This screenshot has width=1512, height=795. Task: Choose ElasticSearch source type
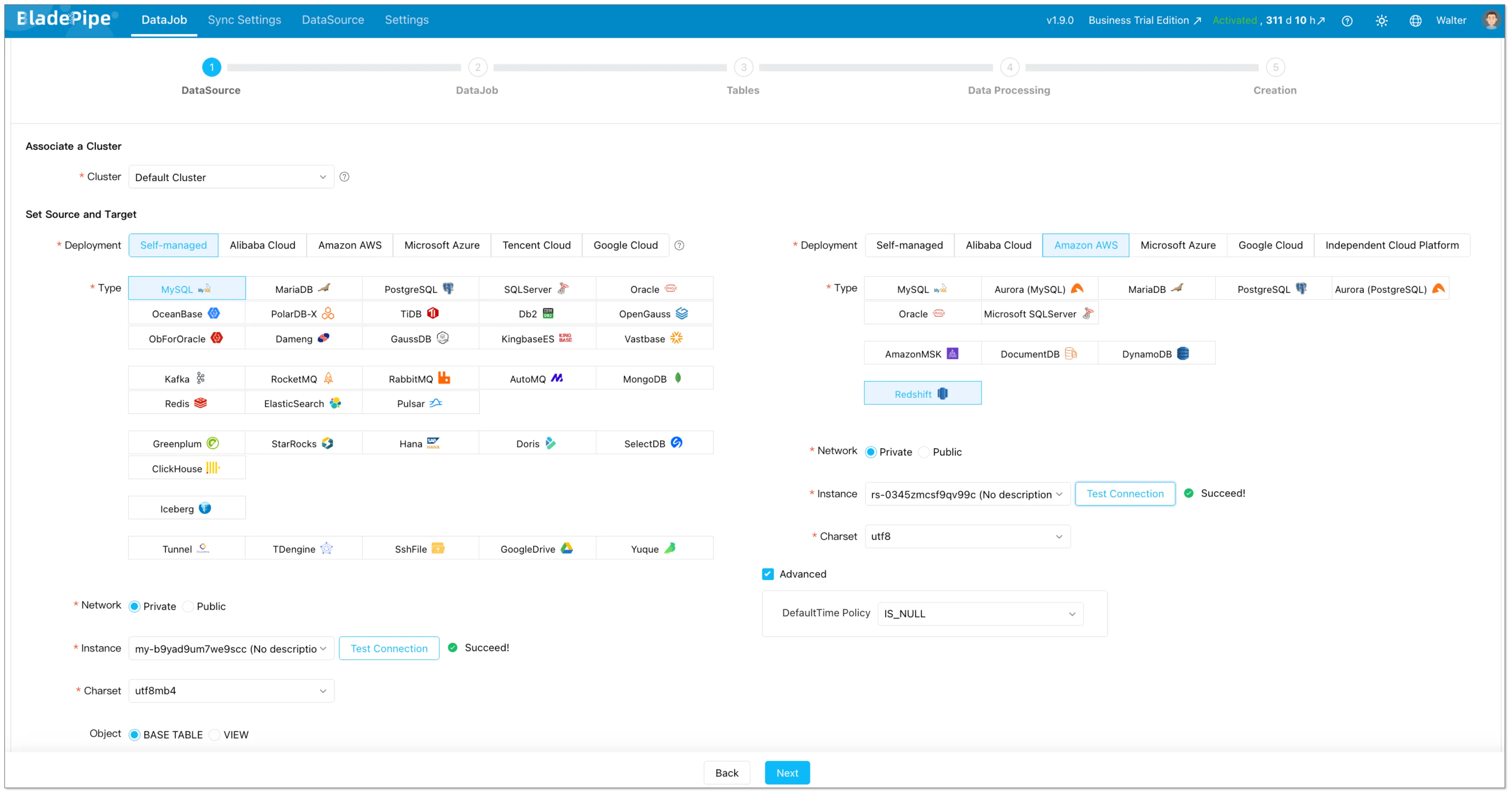tap(303, 403)
